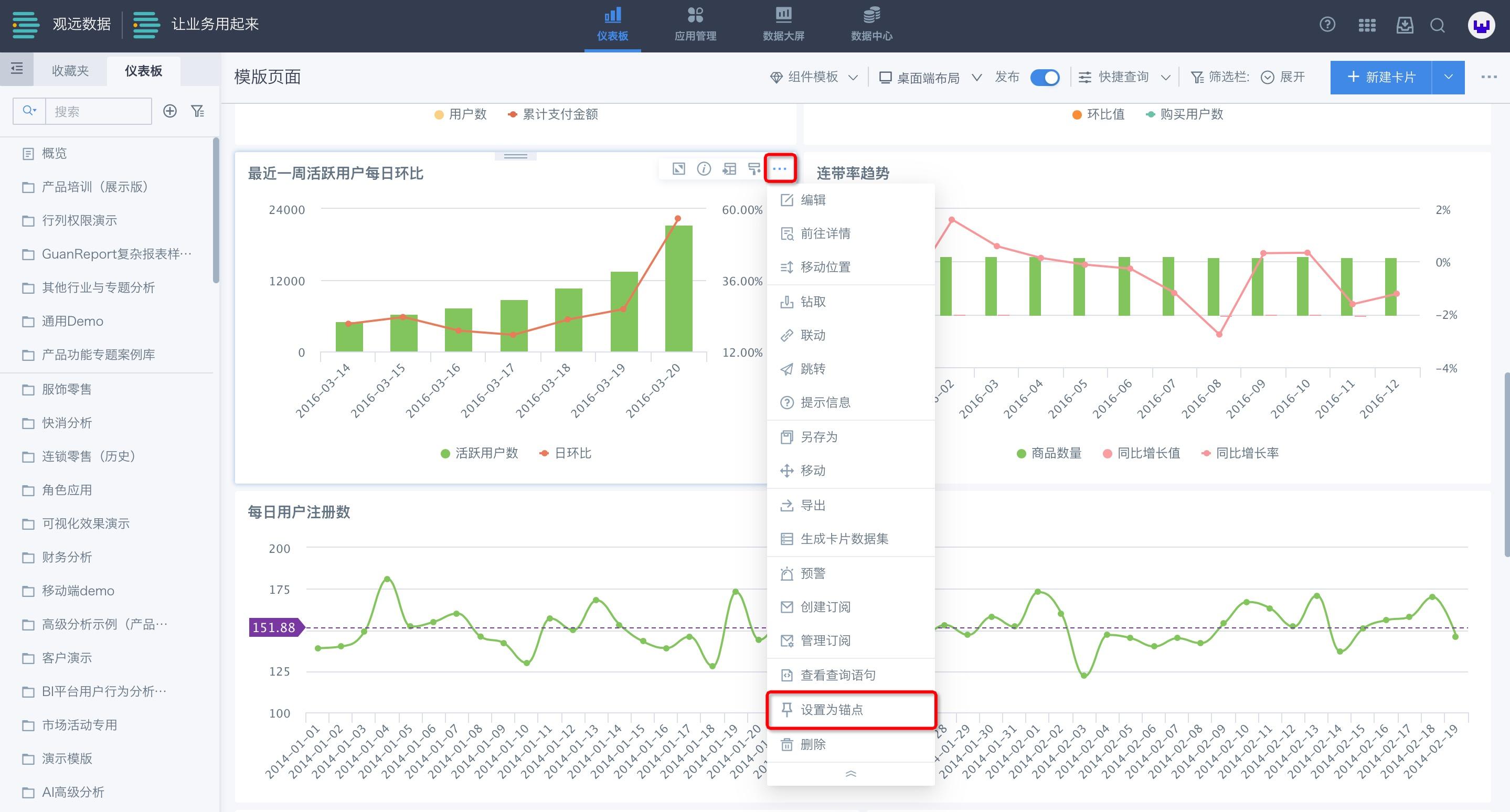Screen dimensions: 1510x812
Task: Select 跳转 from the card menu
Action: click(850, 369)
